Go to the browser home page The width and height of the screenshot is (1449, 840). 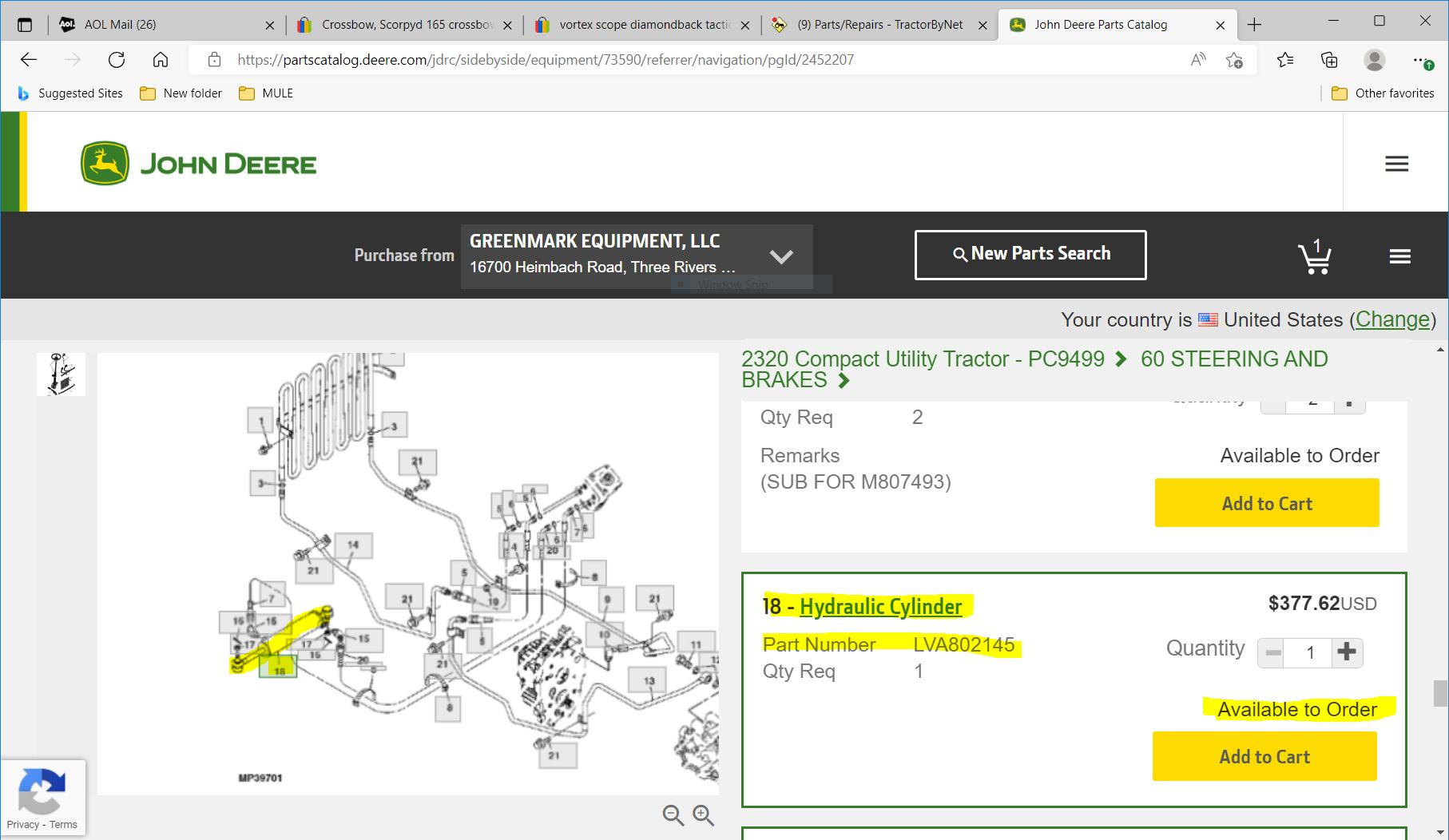[161, 60]
